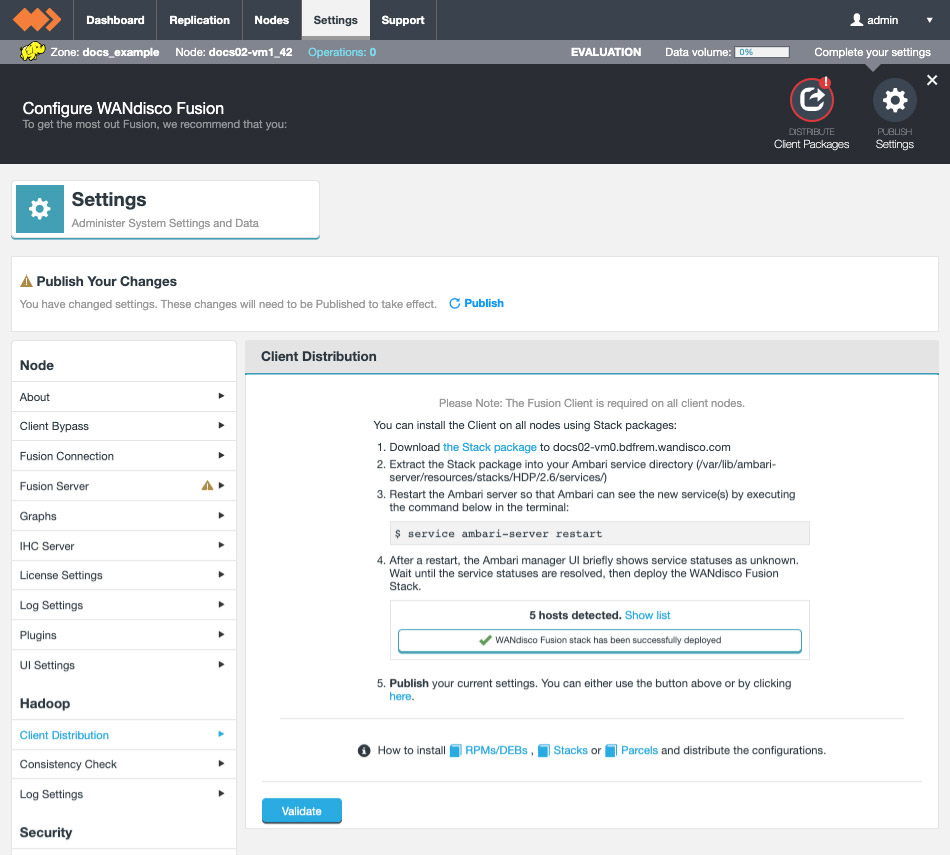This screenshot has width=950, height=855.
Task: Click the Client Distribution panel heading
Action: [x=319, y=356]
